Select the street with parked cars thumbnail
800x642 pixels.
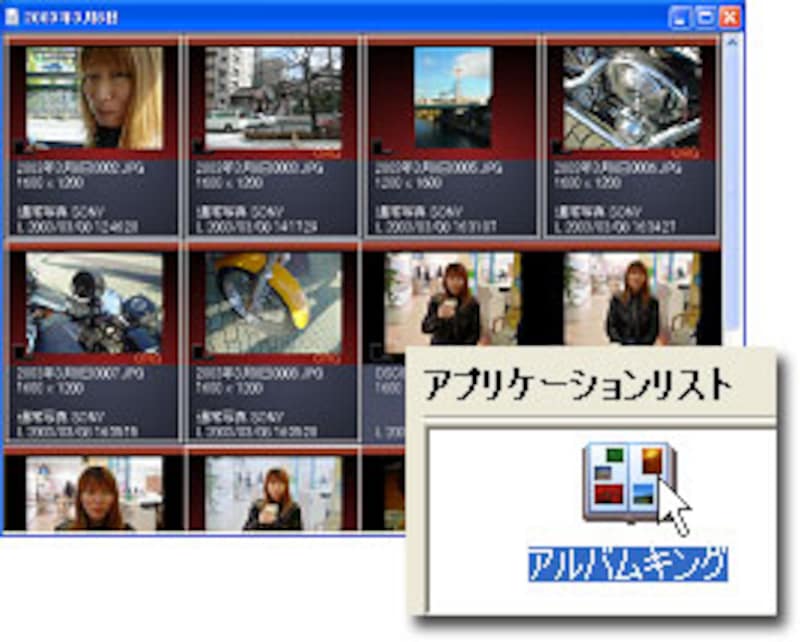click(273, 97)
